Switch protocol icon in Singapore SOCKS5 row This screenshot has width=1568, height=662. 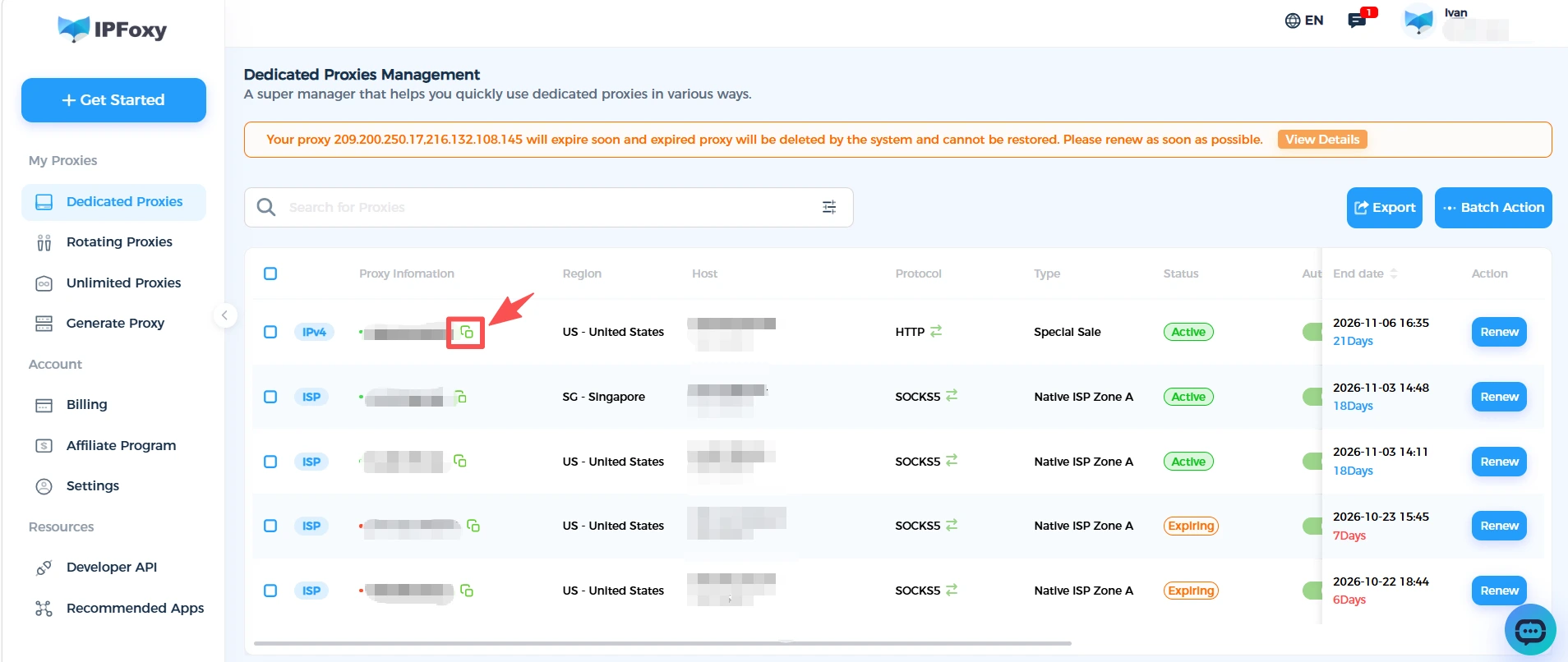[x=952, y=396]
